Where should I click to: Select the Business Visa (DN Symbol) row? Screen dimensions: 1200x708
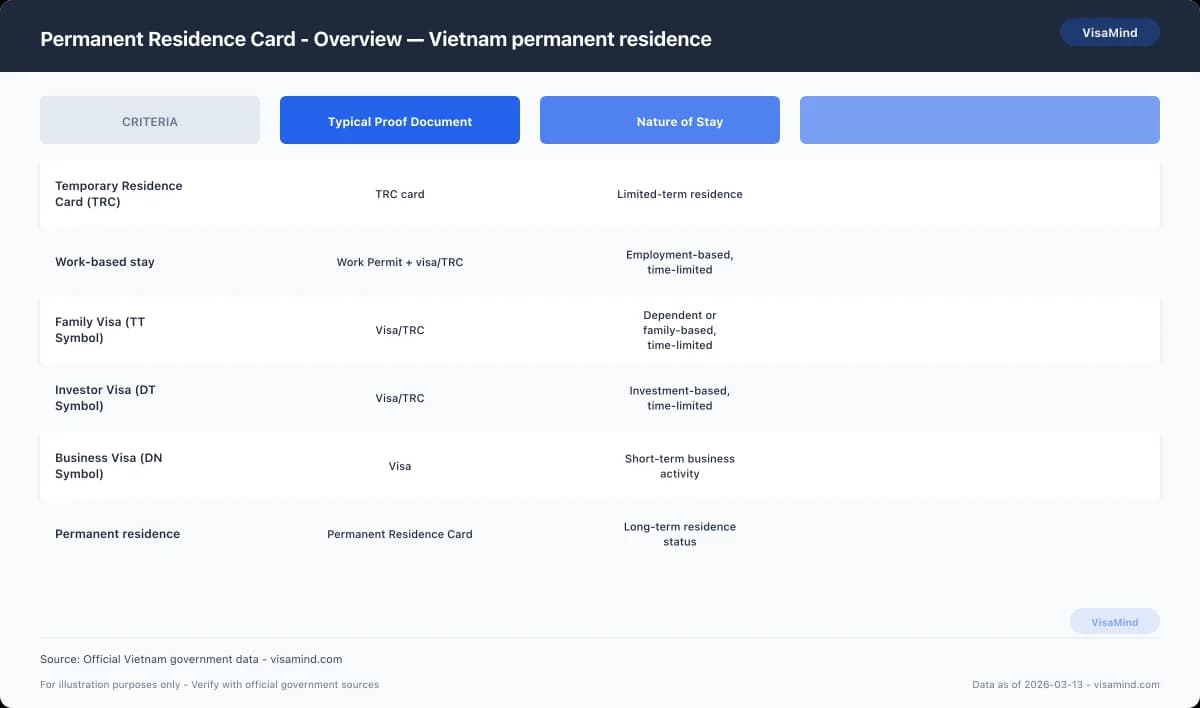click(109, 466)
